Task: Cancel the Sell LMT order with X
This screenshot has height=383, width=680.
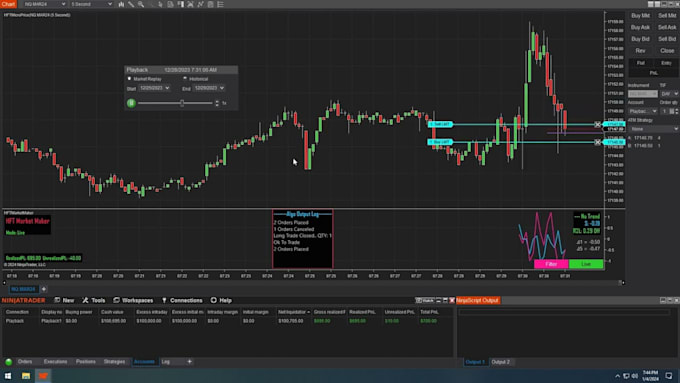Action: coord(598,124)
